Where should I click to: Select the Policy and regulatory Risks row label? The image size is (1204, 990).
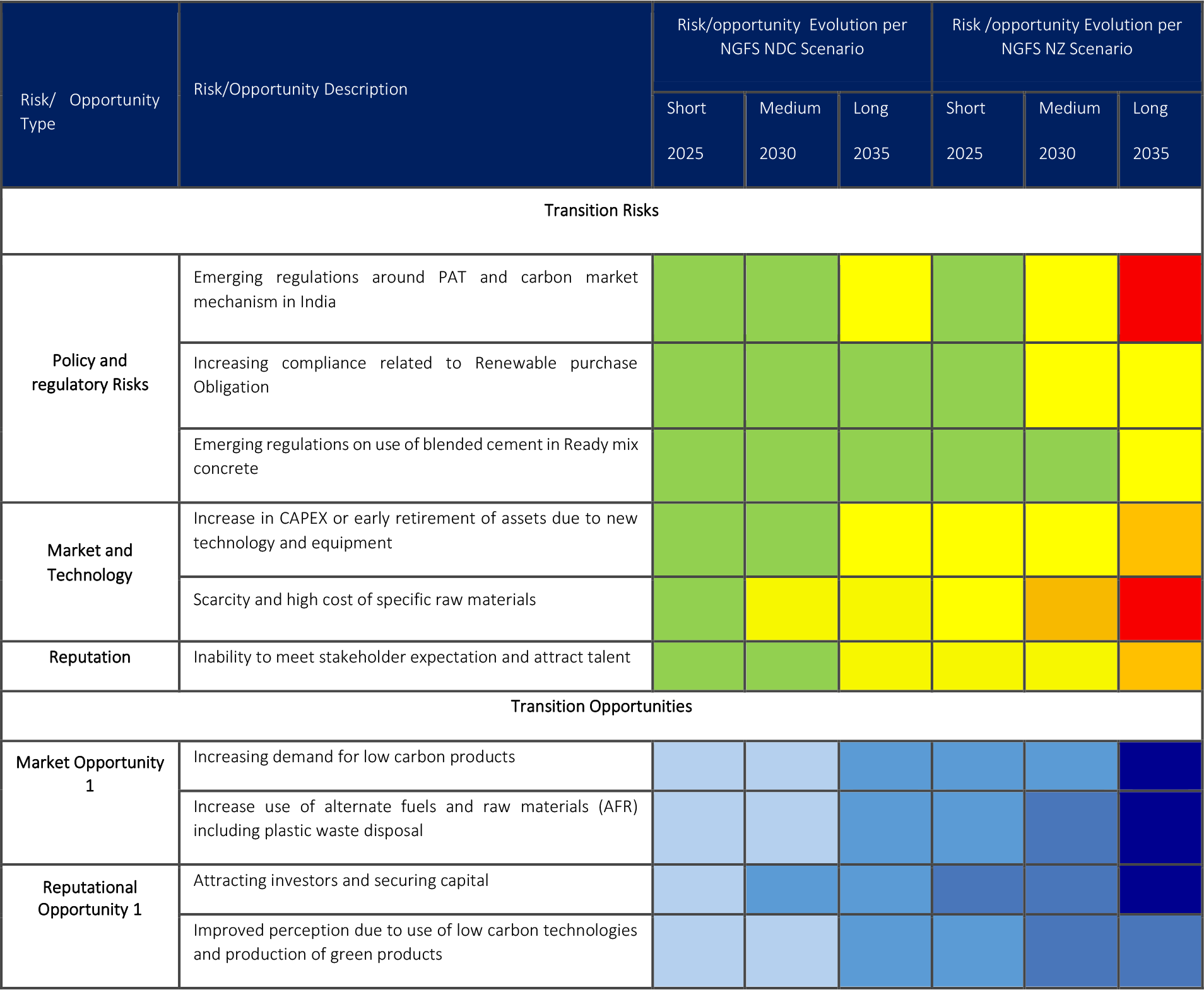[x=90, y=372]
